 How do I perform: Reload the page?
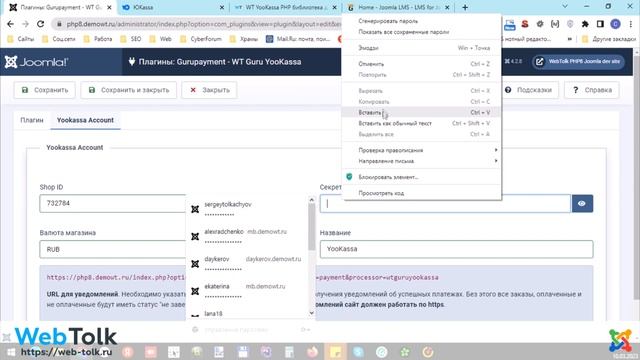coord(40,24)
